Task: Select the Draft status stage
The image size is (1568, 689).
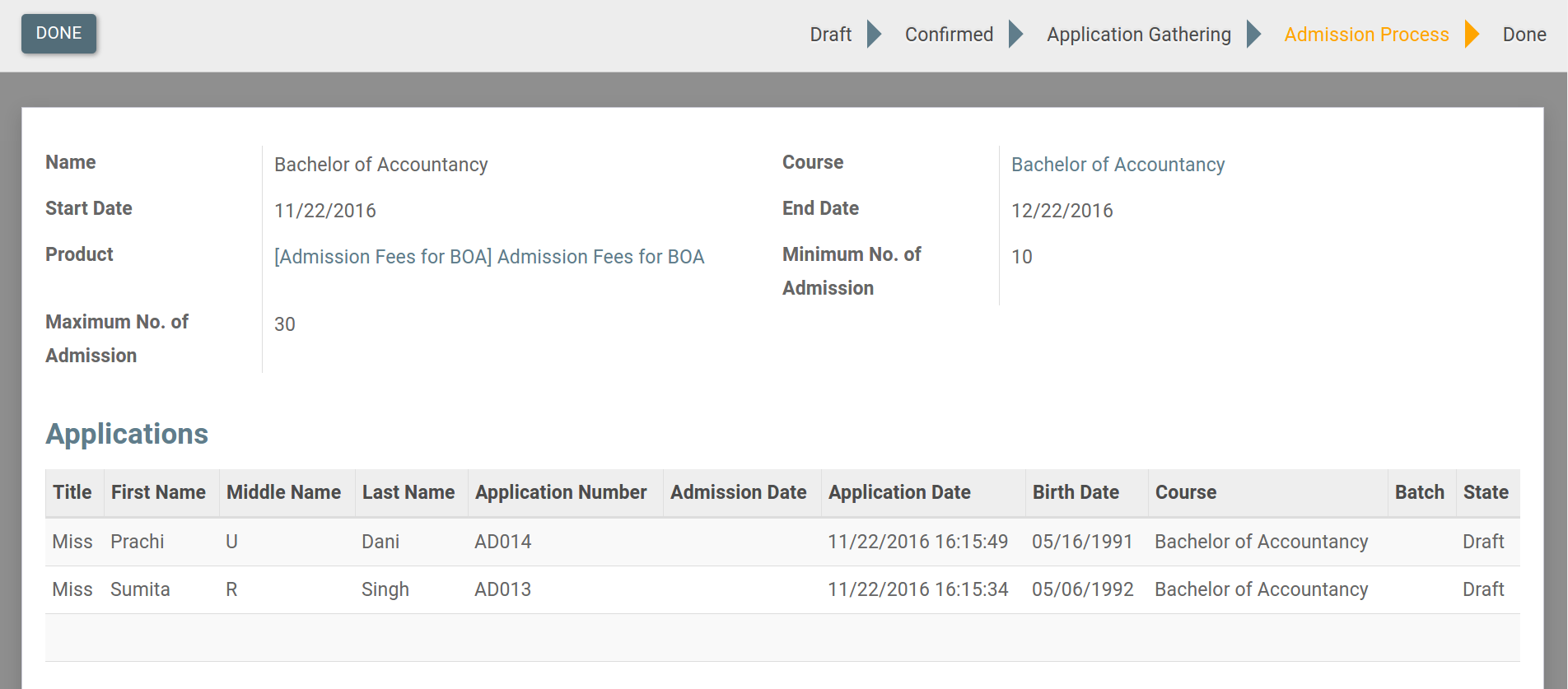Action: click(830, 35)
